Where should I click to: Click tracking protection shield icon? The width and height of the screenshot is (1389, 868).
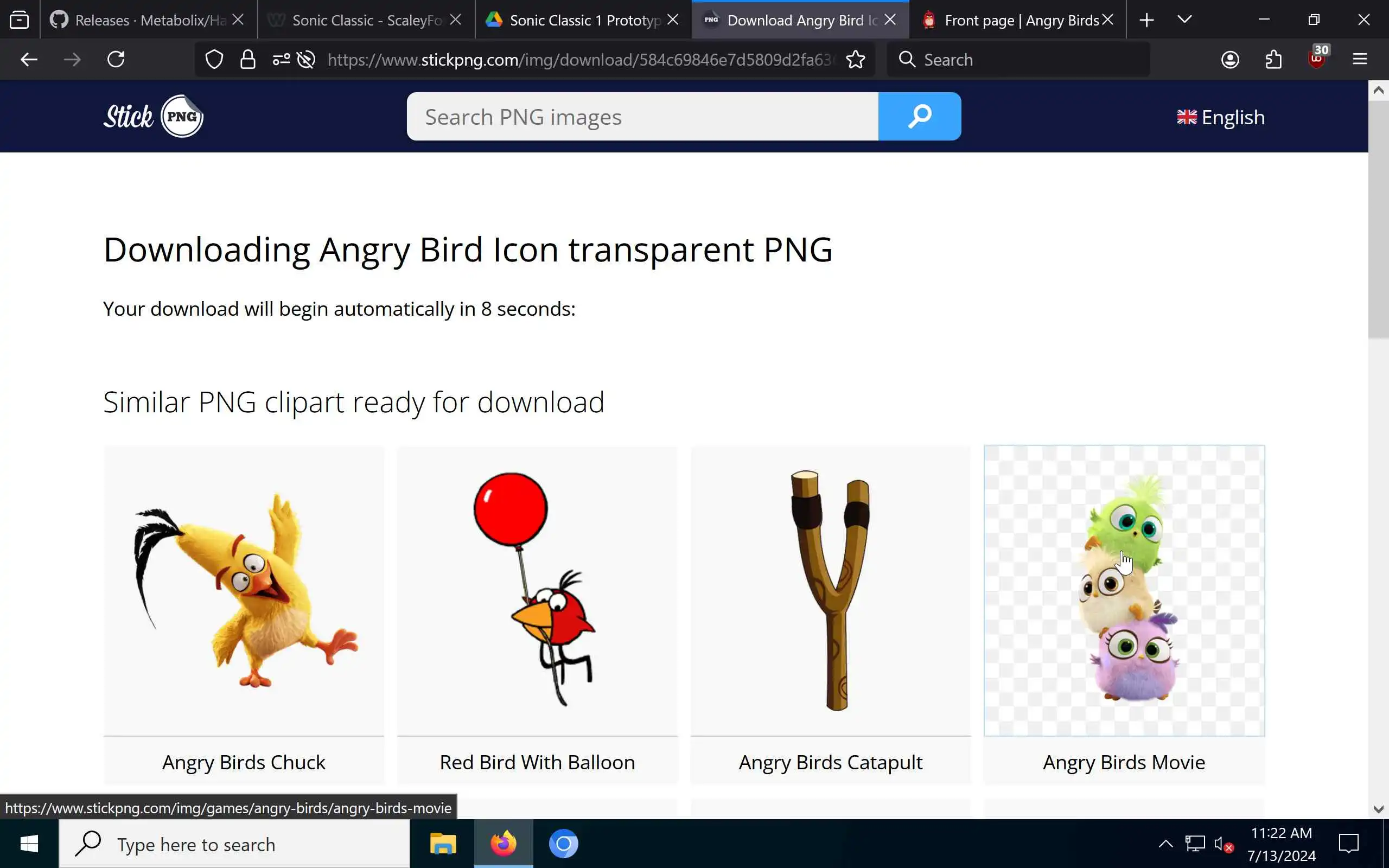[214, 60]
